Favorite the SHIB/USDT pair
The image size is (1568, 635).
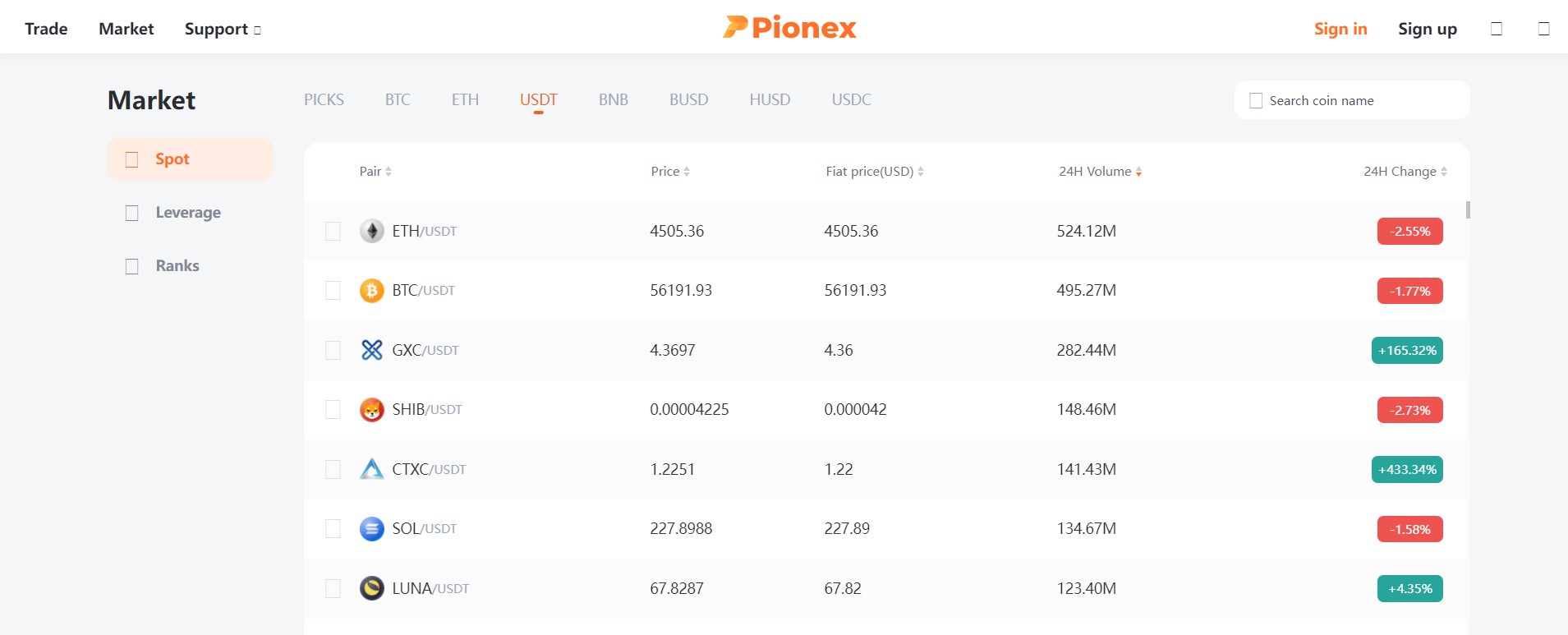tap(333, 409)
